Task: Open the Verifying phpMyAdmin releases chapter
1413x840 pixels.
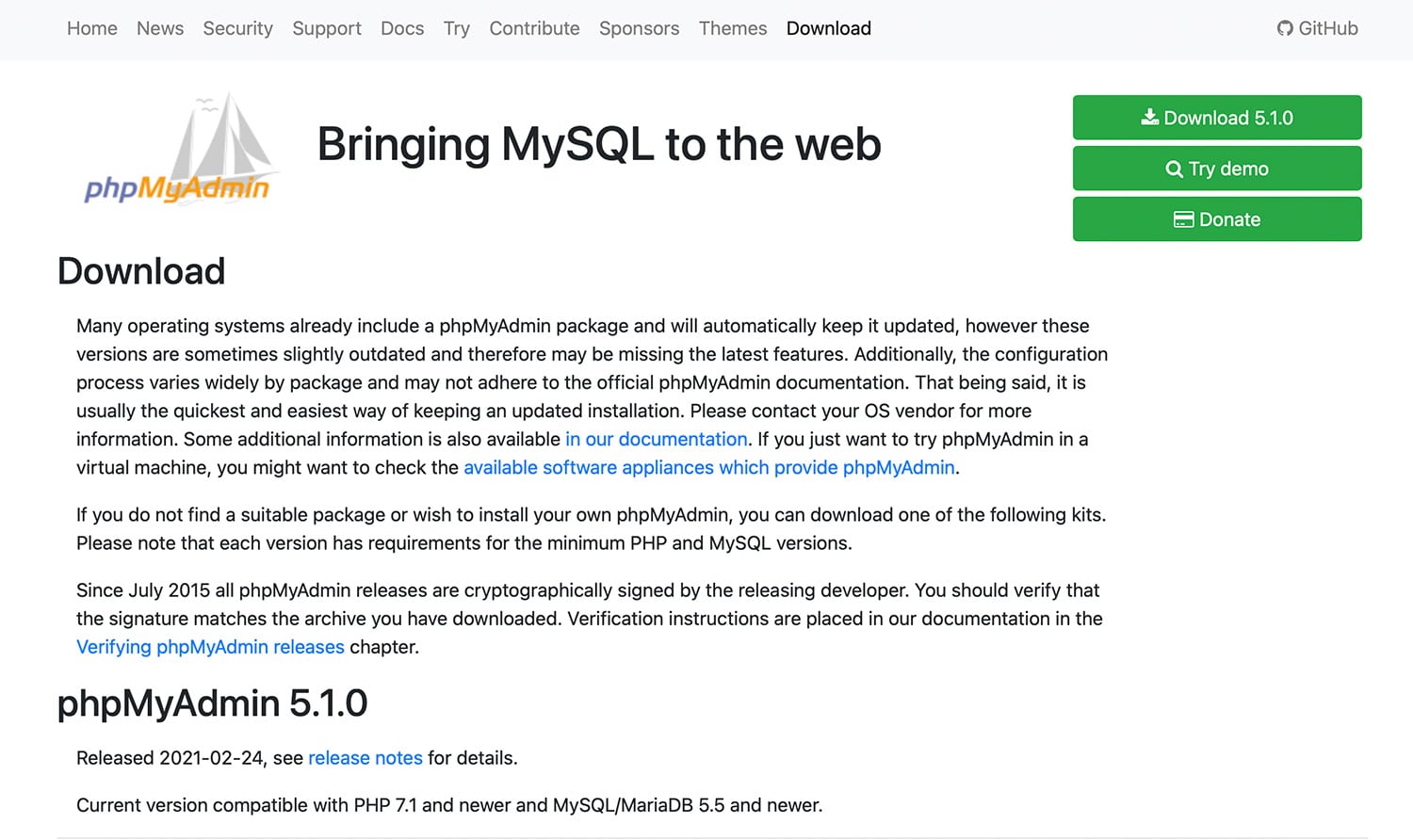Action: point(209,647)
